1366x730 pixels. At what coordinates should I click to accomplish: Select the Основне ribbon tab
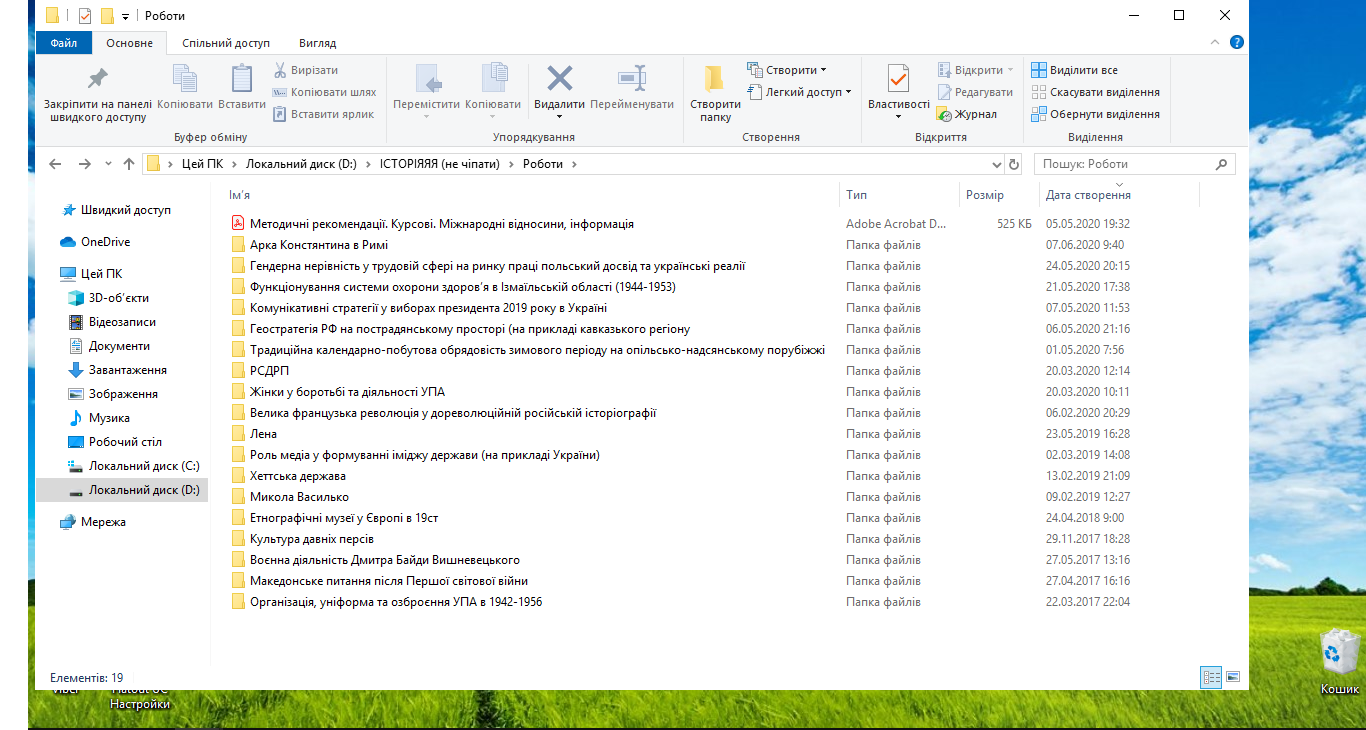click(130, 43)
